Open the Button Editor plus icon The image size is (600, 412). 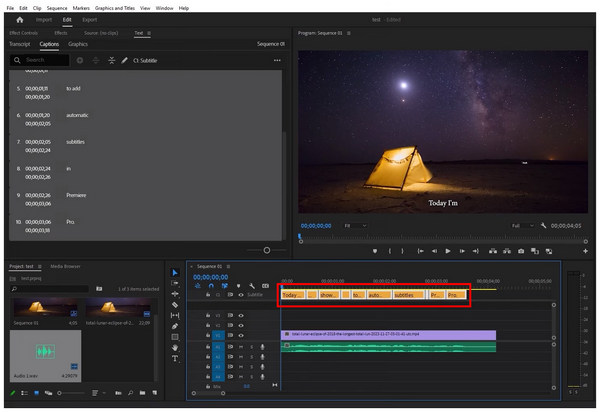(x=585, y=251)
